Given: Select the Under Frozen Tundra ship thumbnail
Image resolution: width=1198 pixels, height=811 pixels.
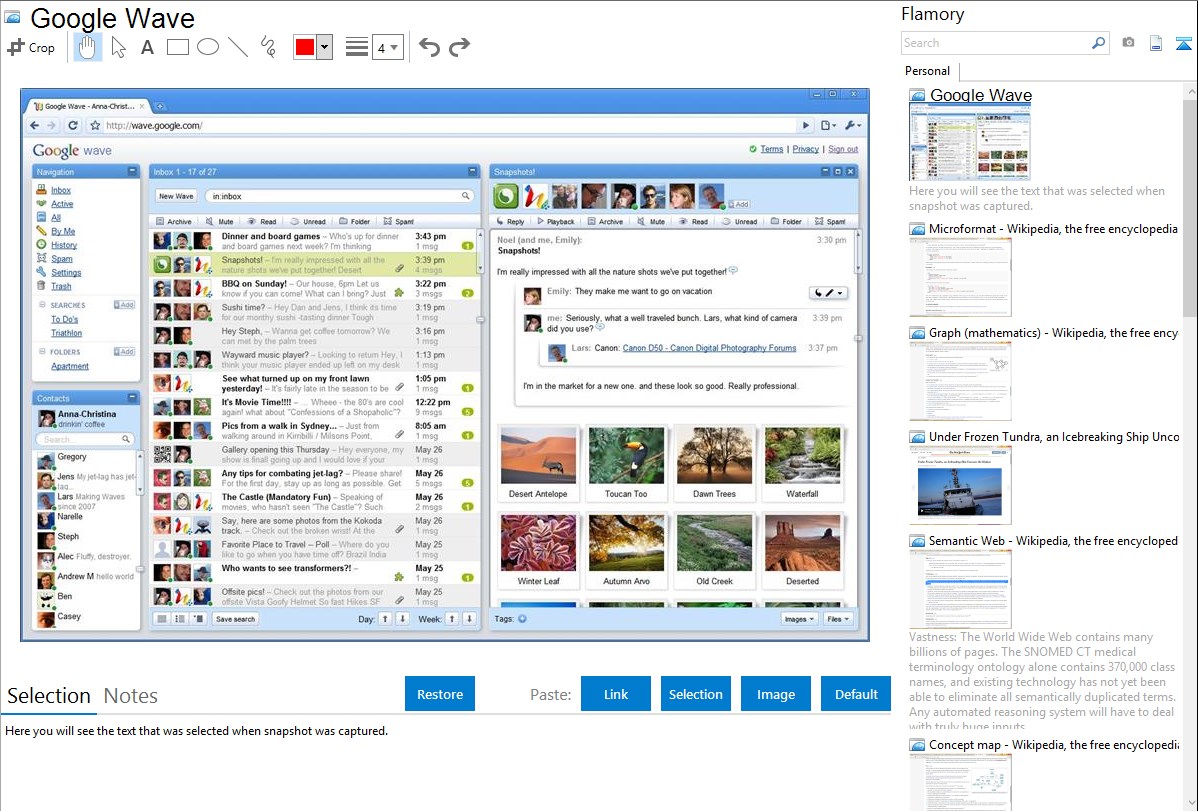Looking at the screenshot, I should [x=960, y=485].
